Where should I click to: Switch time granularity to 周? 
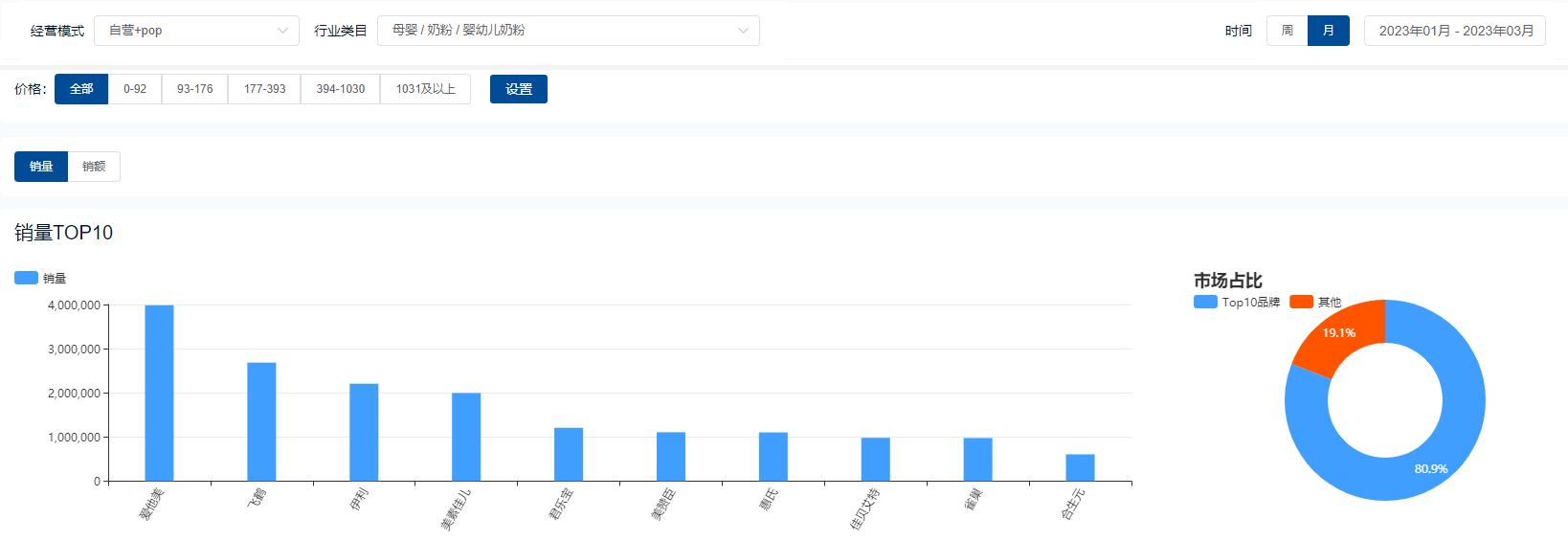tap(1288, 31)
